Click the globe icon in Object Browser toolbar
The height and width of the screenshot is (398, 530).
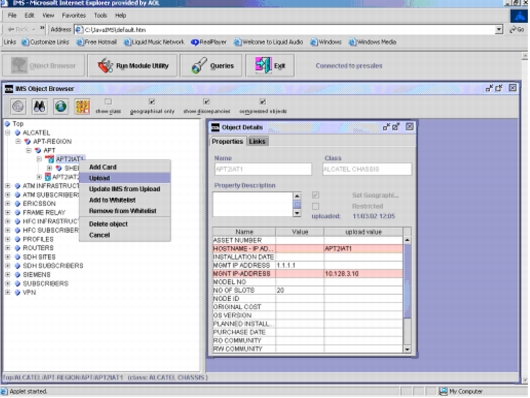[x=61, y=107]
